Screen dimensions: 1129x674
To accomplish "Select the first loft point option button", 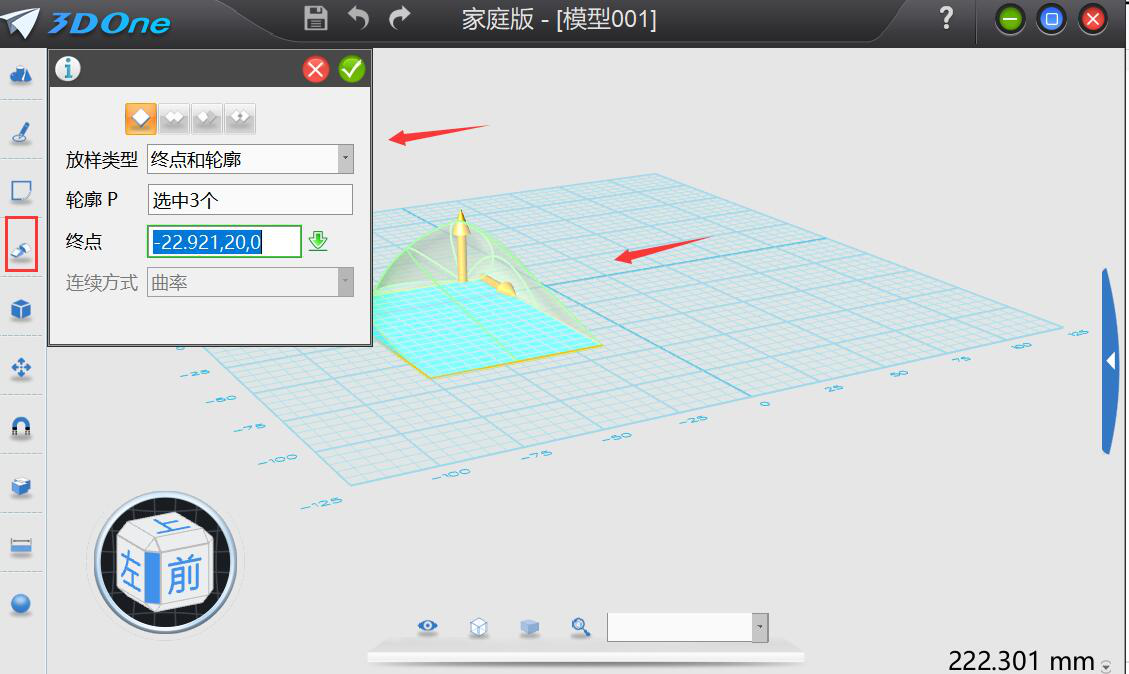I will (140, 118).
